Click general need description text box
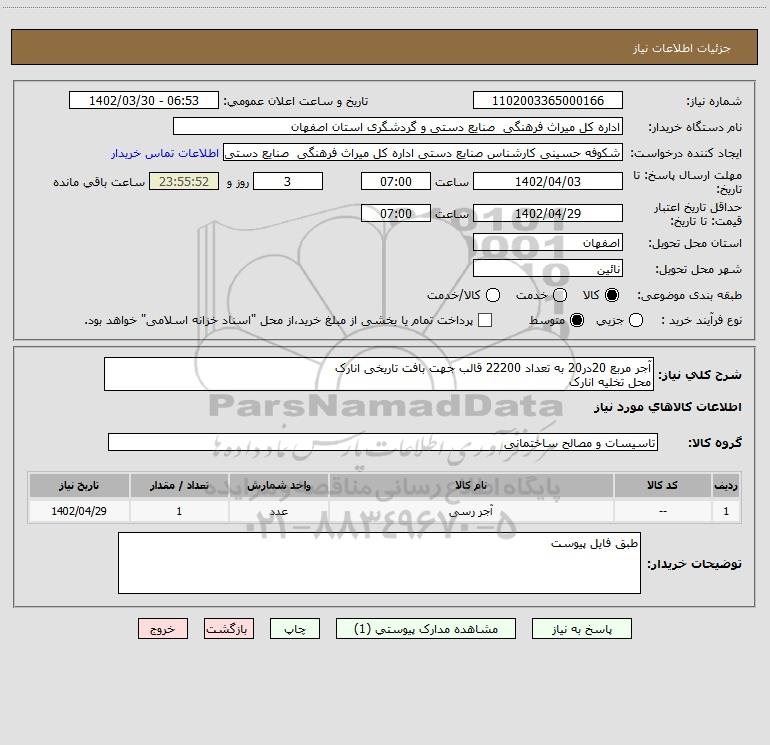Screen dimensions: 770x745 tap(379, 374)
